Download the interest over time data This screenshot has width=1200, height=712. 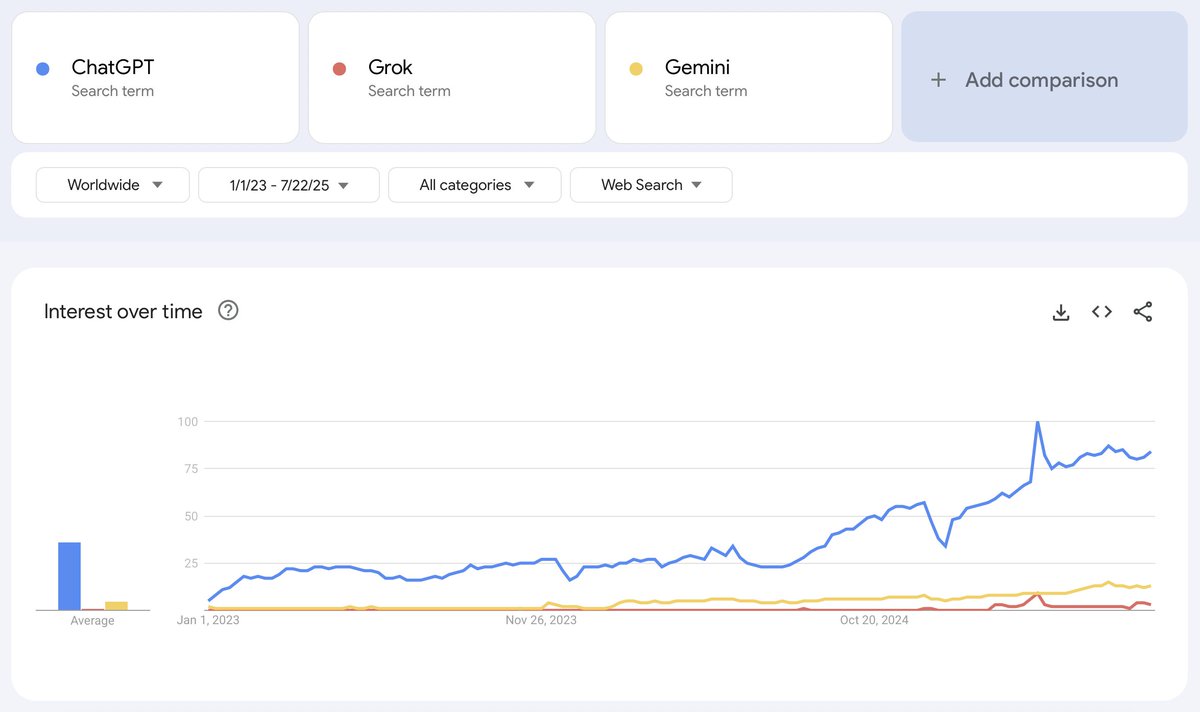point(1061,312)
